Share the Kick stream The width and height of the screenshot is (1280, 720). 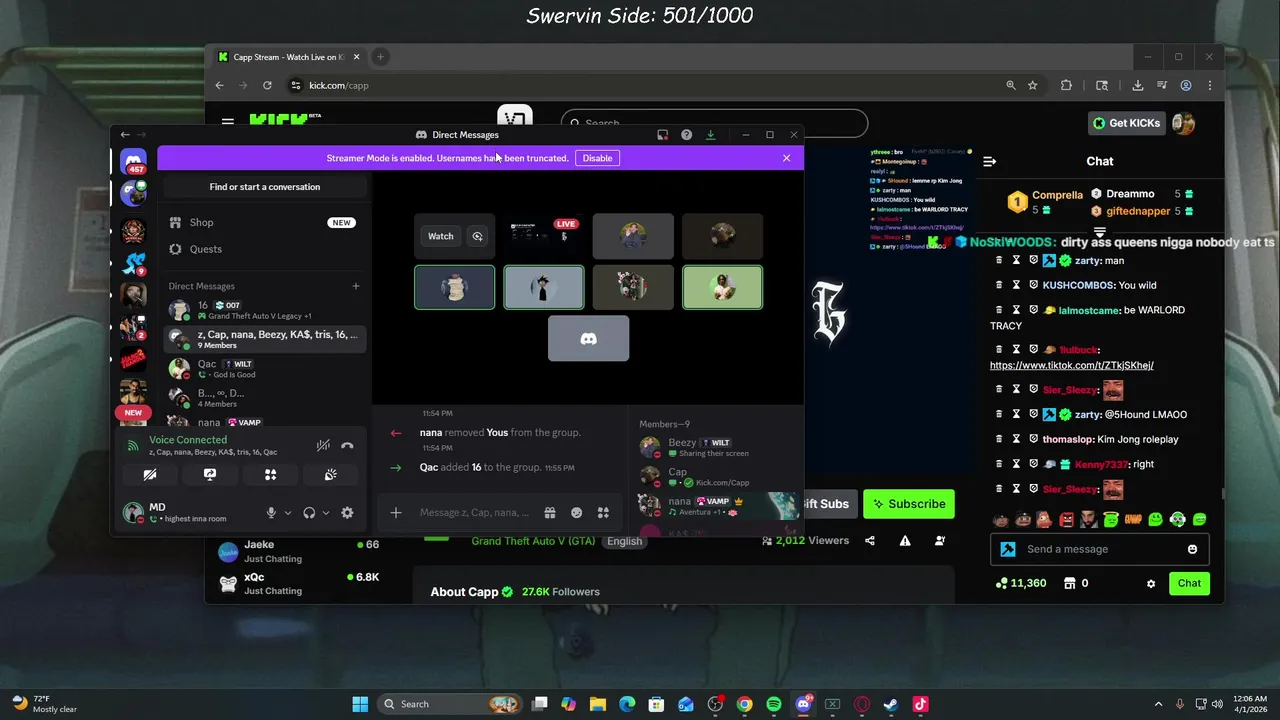[x=870, y=541]
